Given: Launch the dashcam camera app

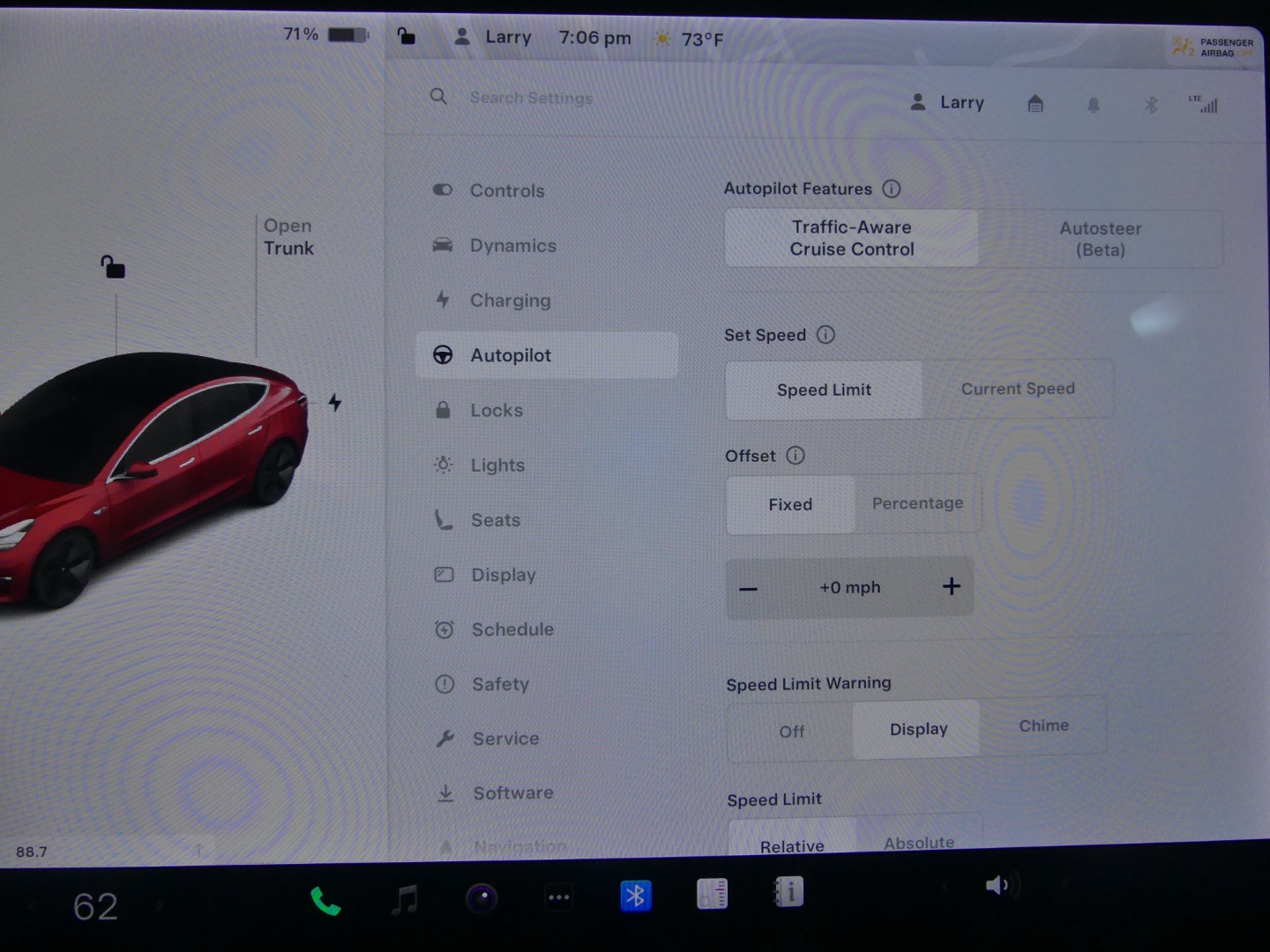Looking at the screenshot, I should [482, 898].
